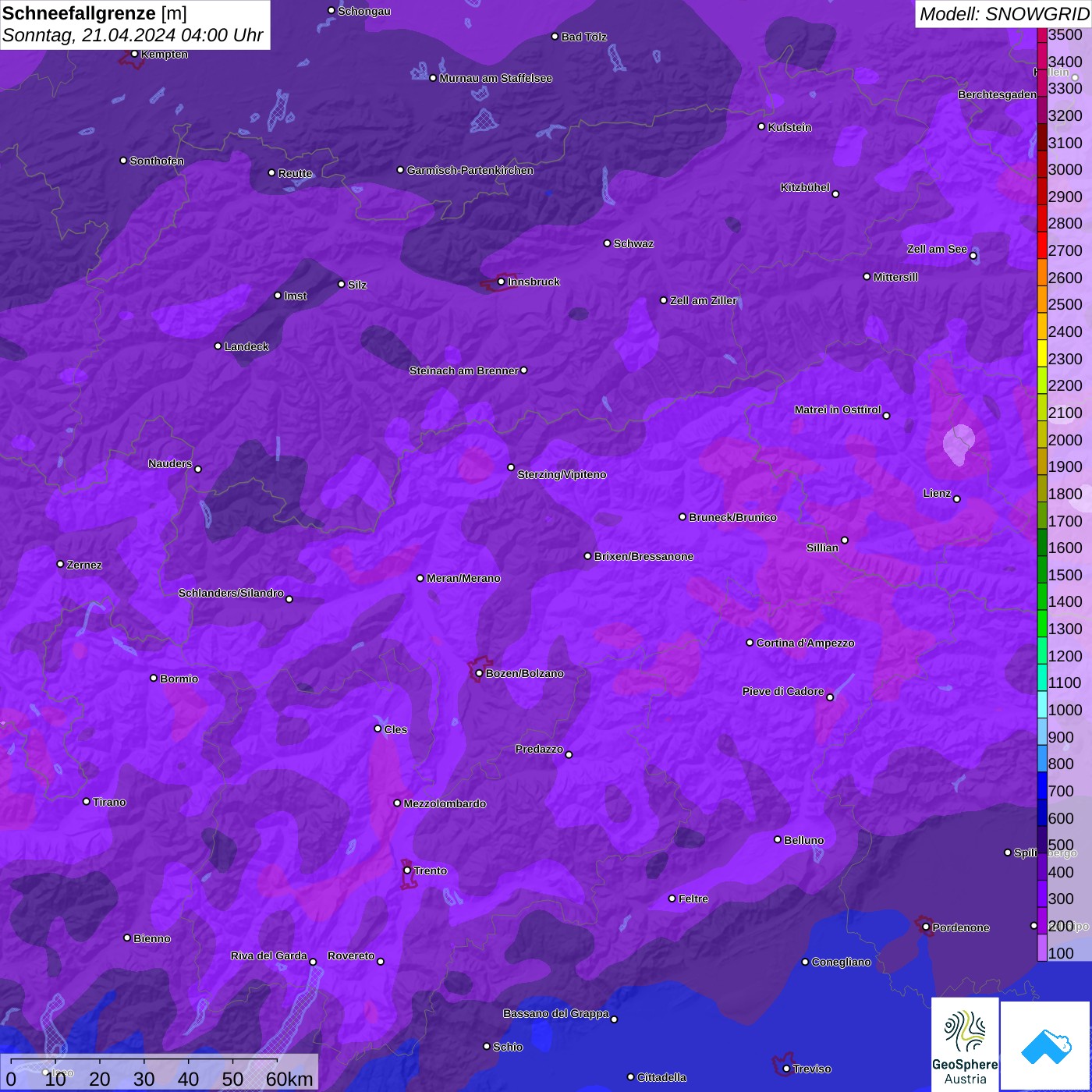Click the 'Imst' label
The image size is (1092, 1092).
295,296
